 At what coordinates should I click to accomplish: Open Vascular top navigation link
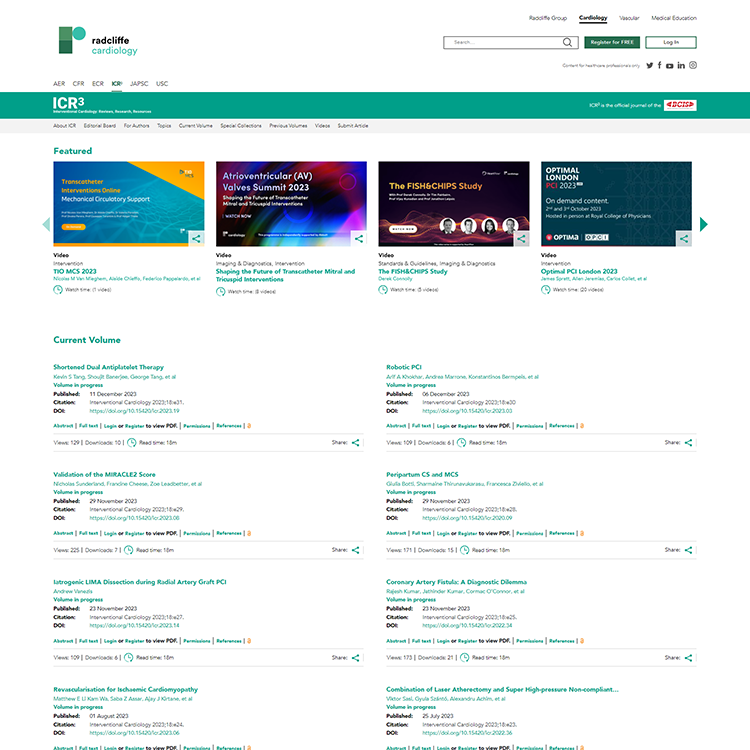coord(629,18)
